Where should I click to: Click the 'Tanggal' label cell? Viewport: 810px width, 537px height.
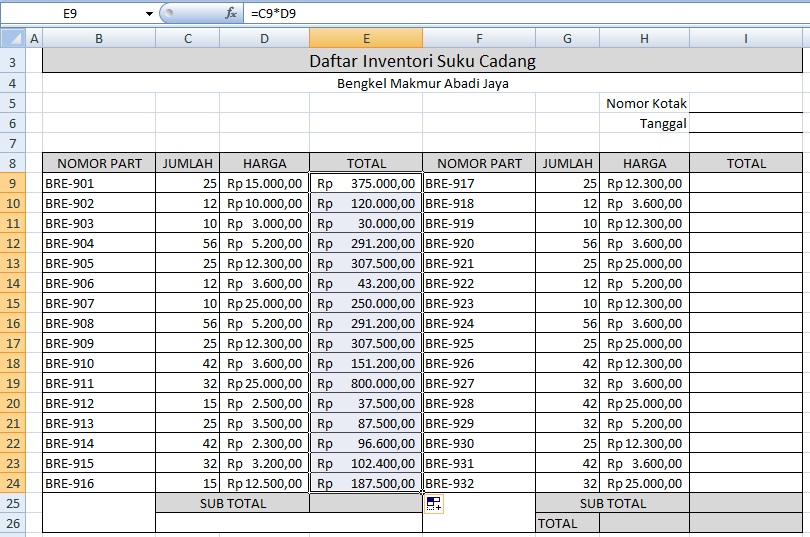[644, 123]
